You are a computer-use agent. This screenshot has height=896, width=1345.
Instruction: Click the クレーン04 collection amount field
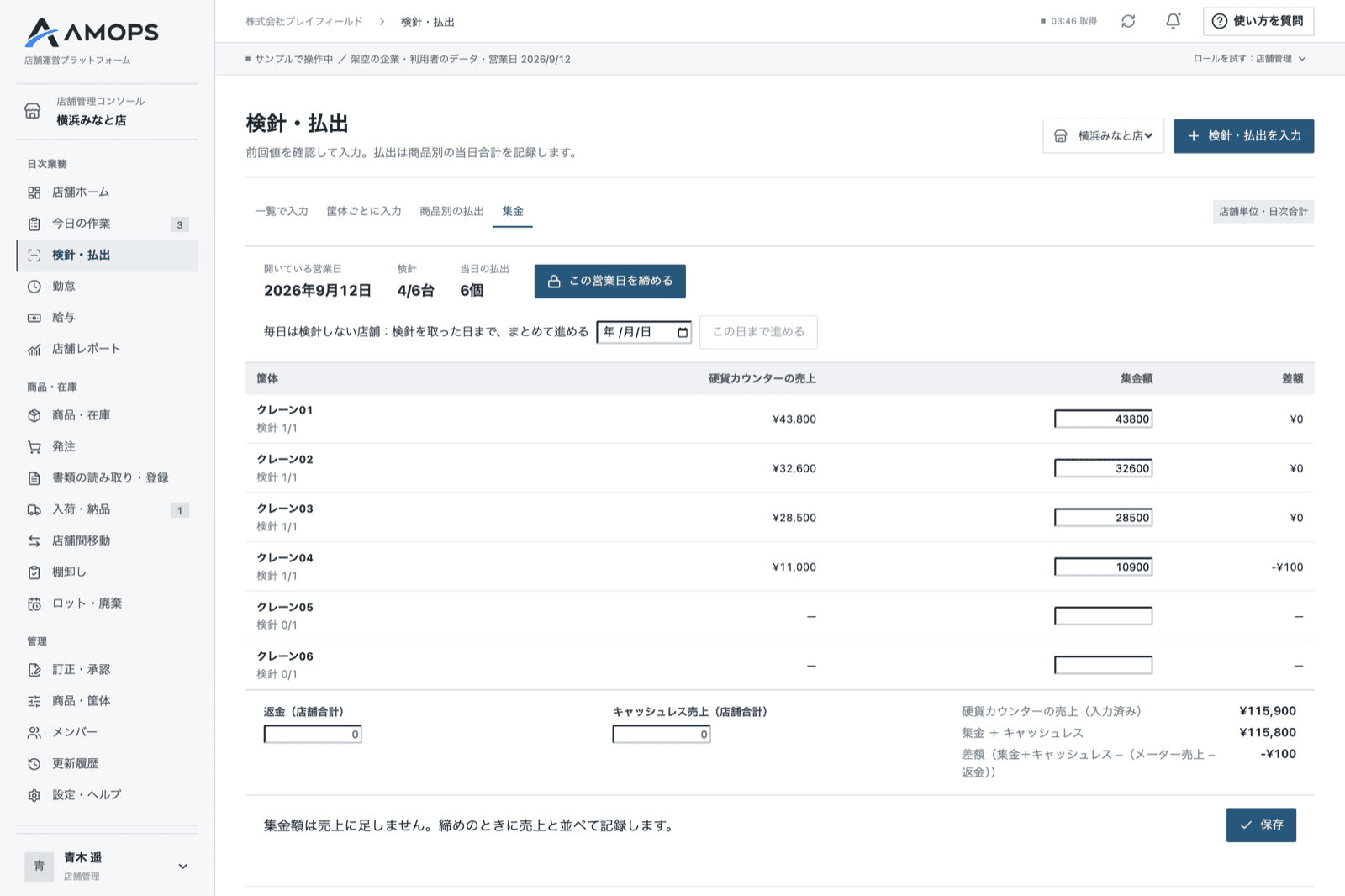(1103, 567)
